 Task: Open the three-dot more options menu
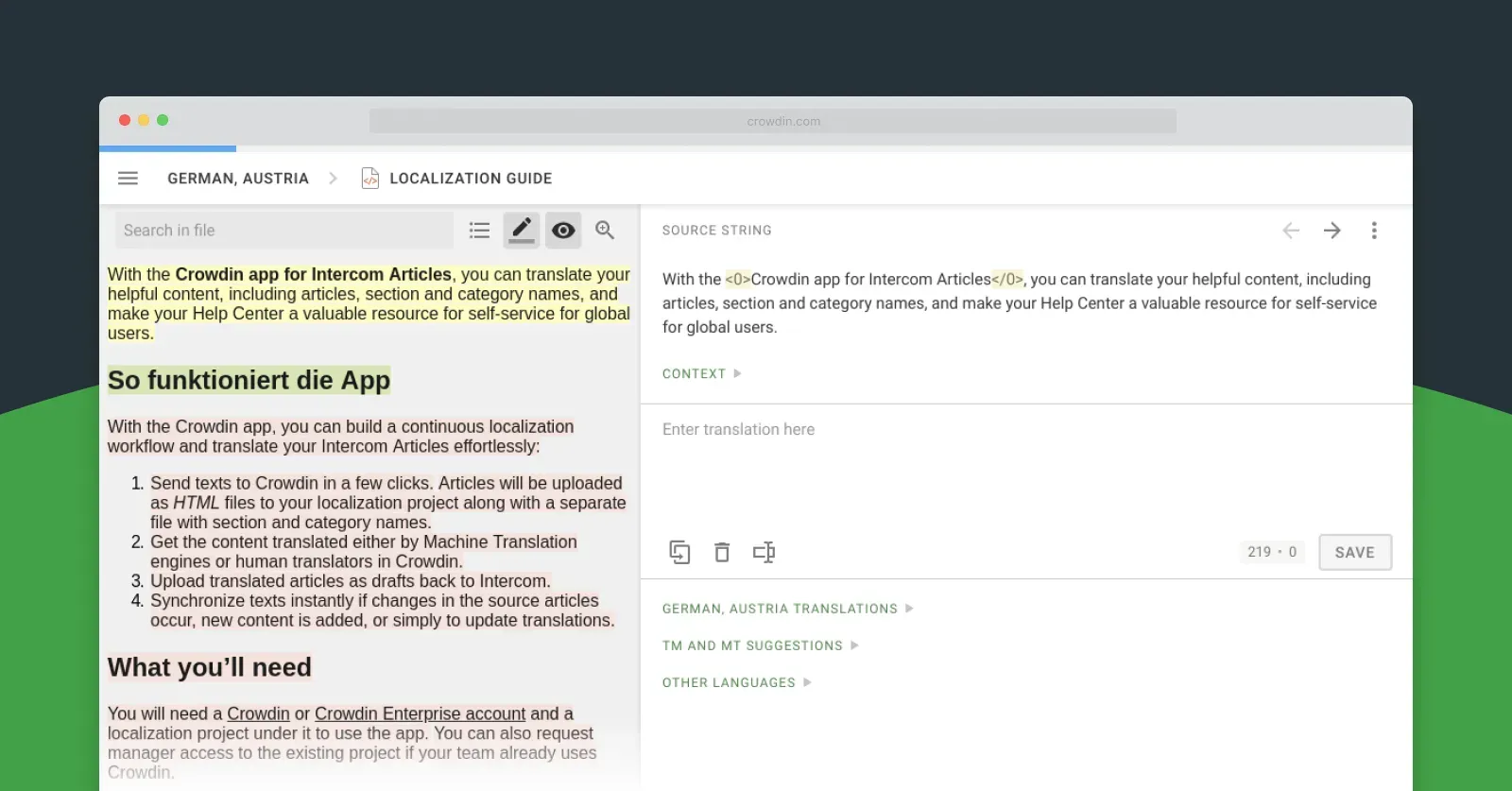click(1374, 231)
